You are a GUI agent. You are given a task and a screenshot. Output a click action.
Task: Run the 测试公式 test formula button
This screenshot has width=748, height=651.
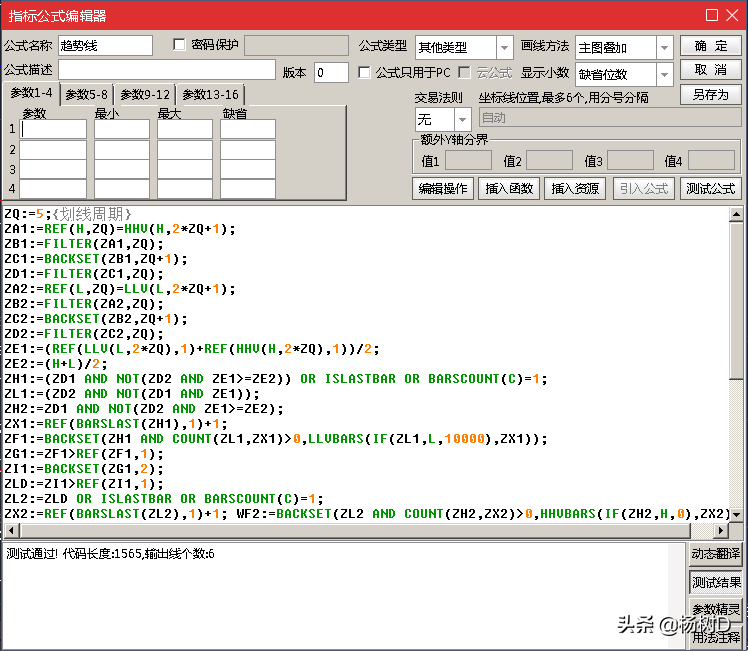711,188
